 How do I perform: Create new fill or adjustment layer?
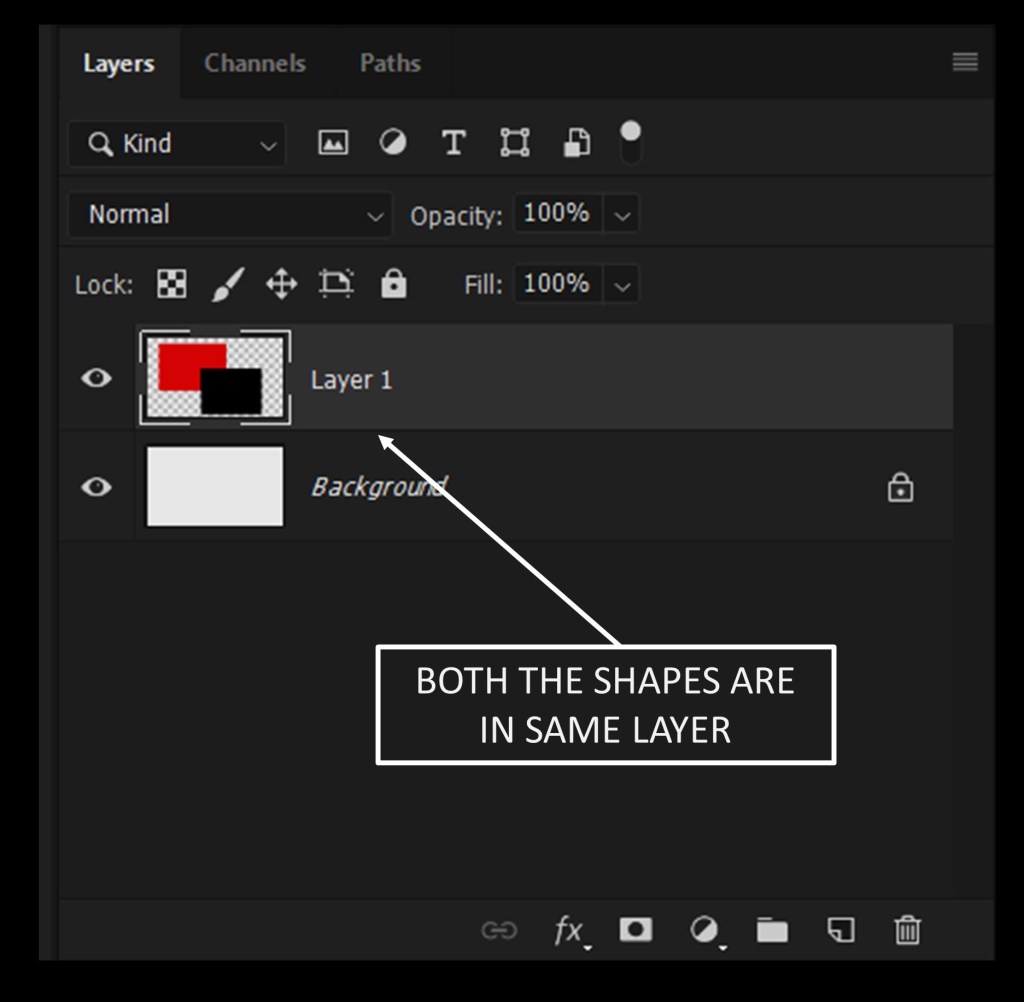(704, 930)
